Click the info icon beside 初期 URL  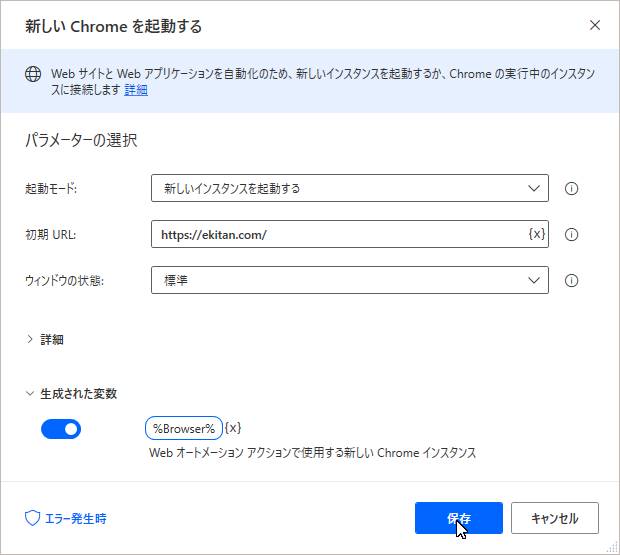pyautogui.click(x=571, y=234)
